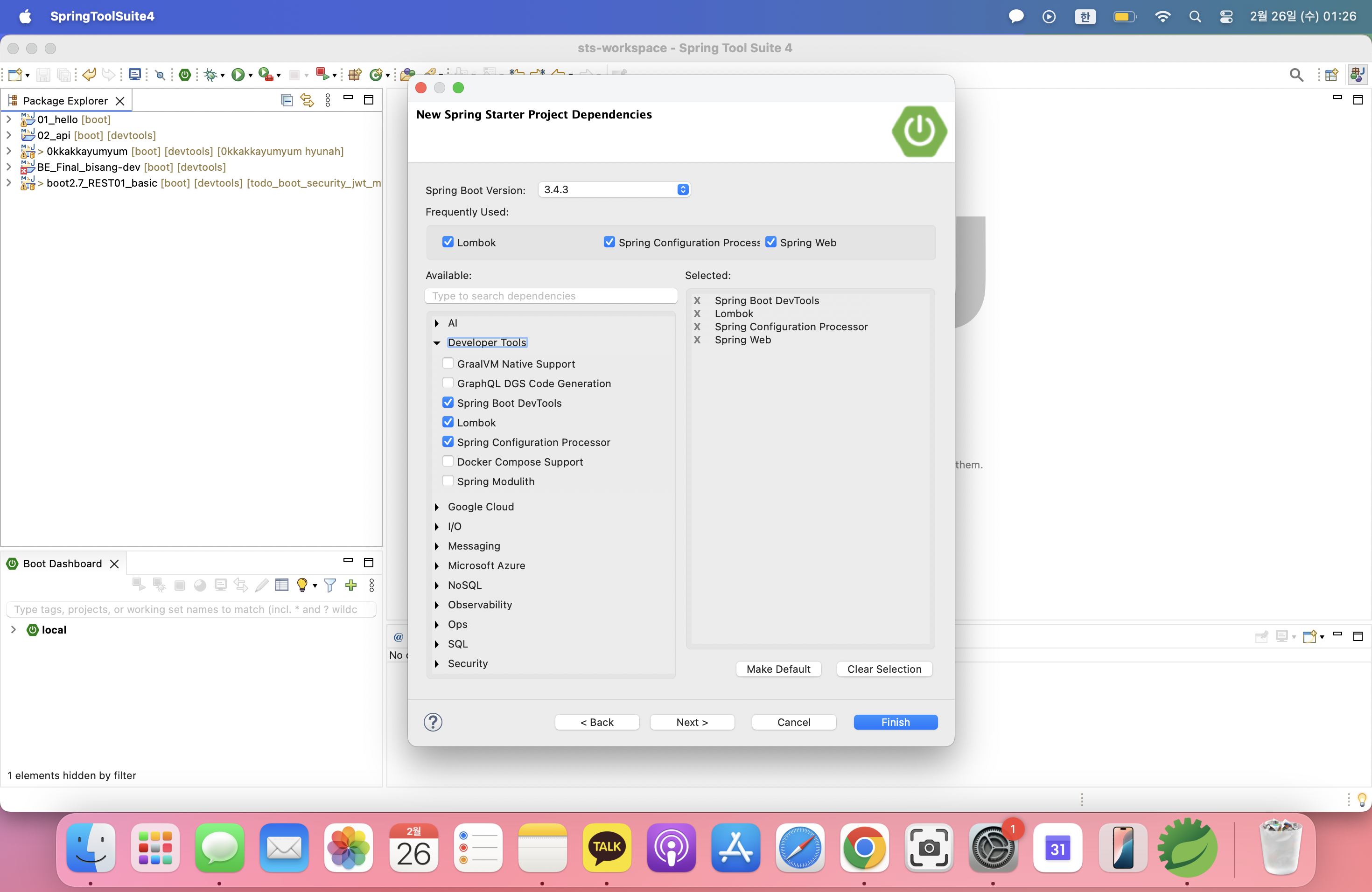Check GraphQL DGS Code Generation

point(448,383)
